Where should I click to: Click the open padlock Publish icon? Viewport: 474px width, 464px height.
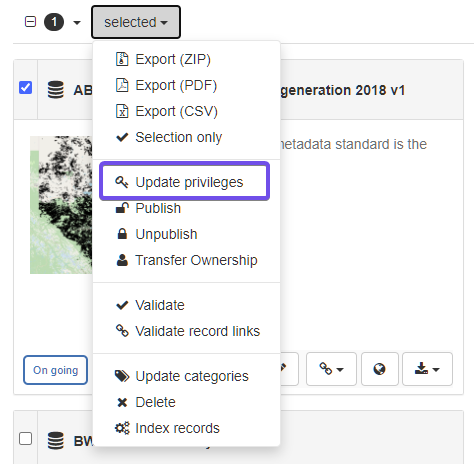[x=122, y=208]
